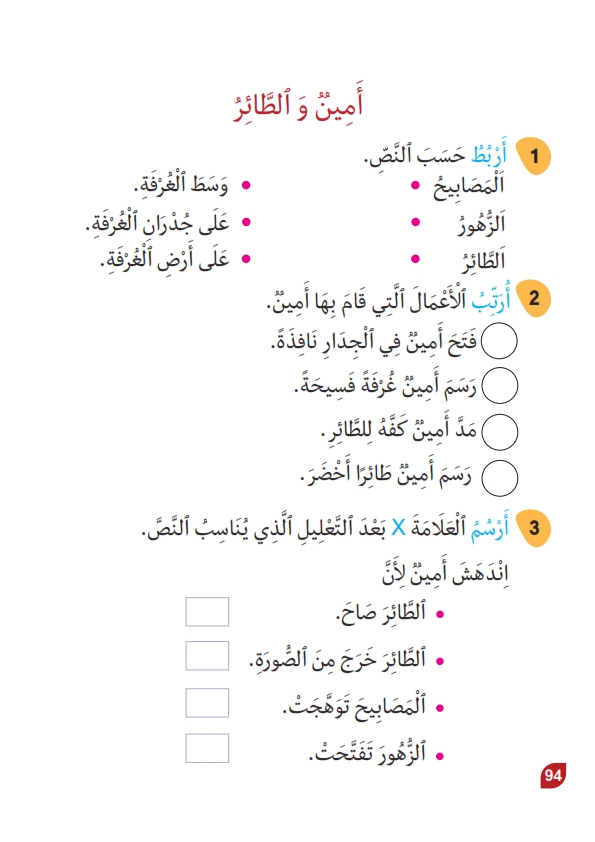This screenshot has width=595, height=842.
Task: Select the pink dot beside وَسَطَ الْغُرْفَةِ
Action: pos(246,186)
